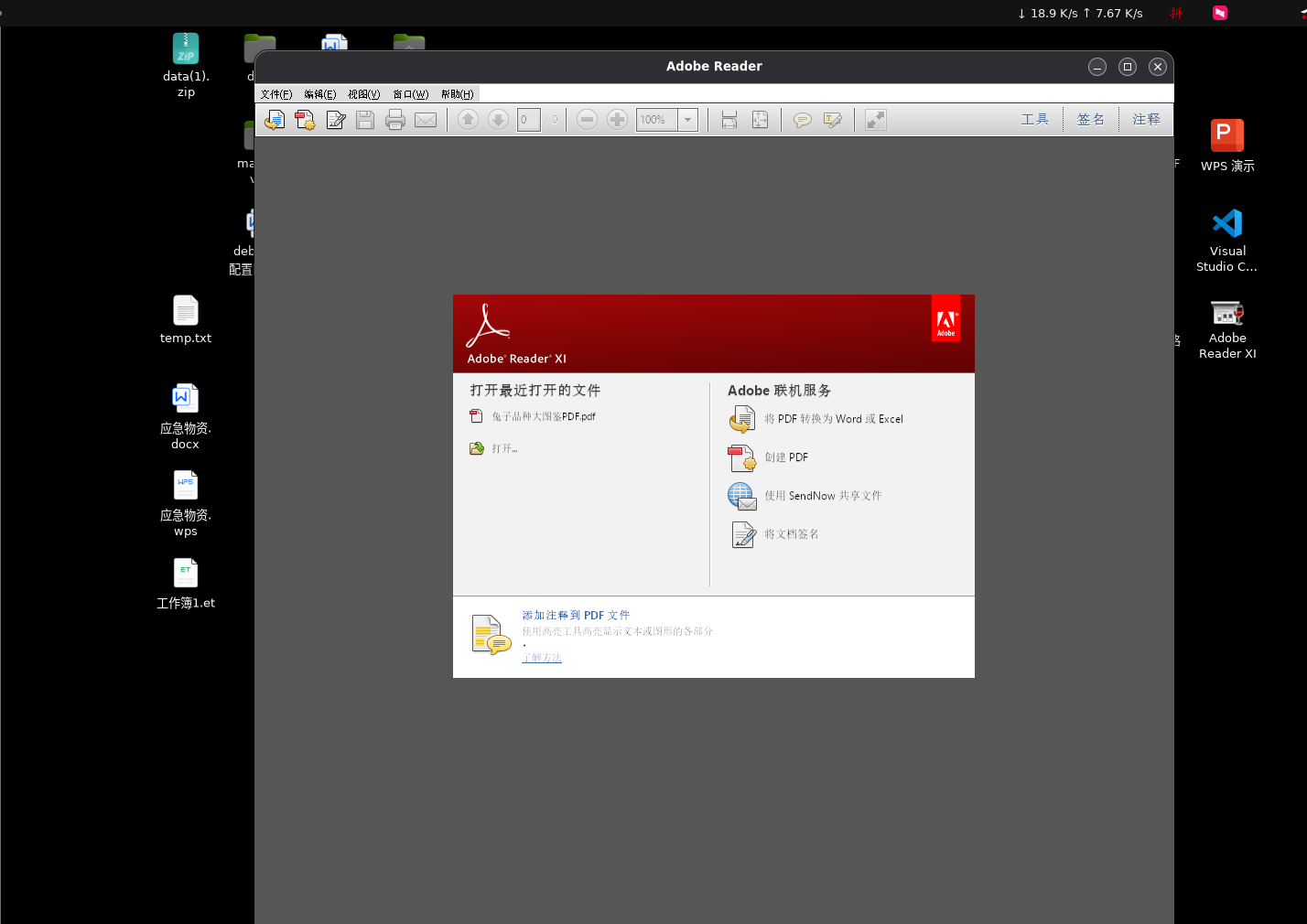Click the email envelope toolbar icon
1307x924 pixels.
coord(426,120)
